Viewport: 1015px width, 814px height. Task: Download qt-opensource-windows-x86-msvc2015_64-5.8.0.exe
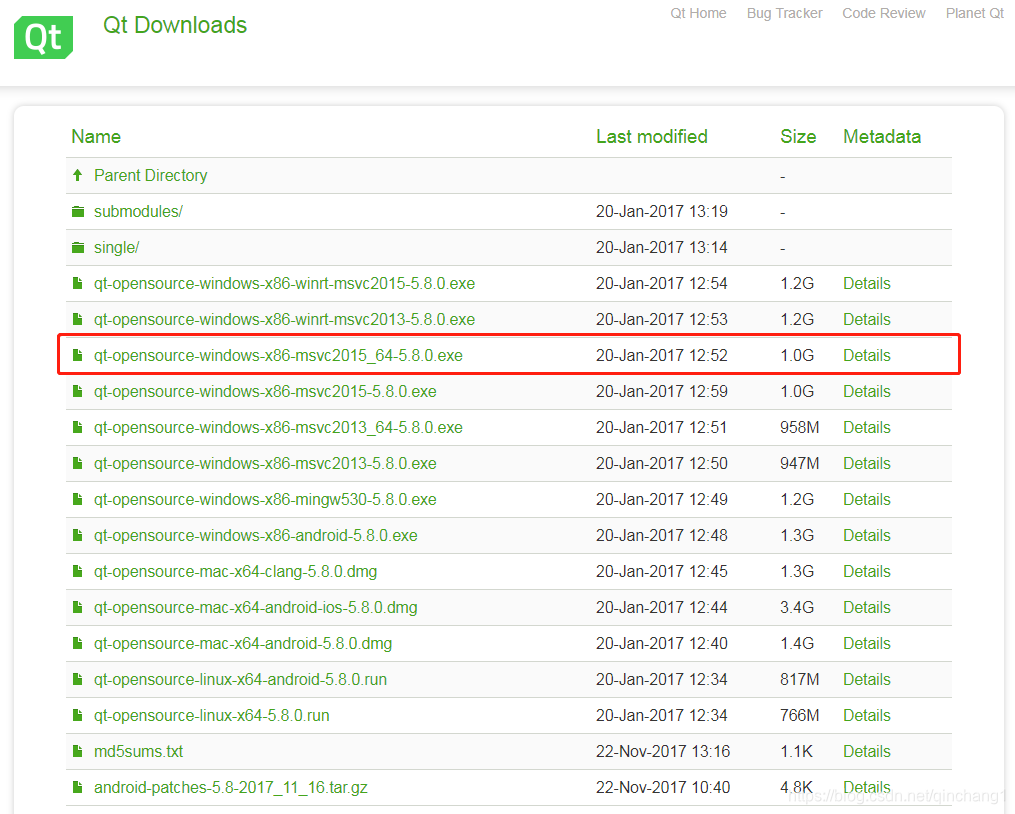pyautogui.click(x=278, y=356)
